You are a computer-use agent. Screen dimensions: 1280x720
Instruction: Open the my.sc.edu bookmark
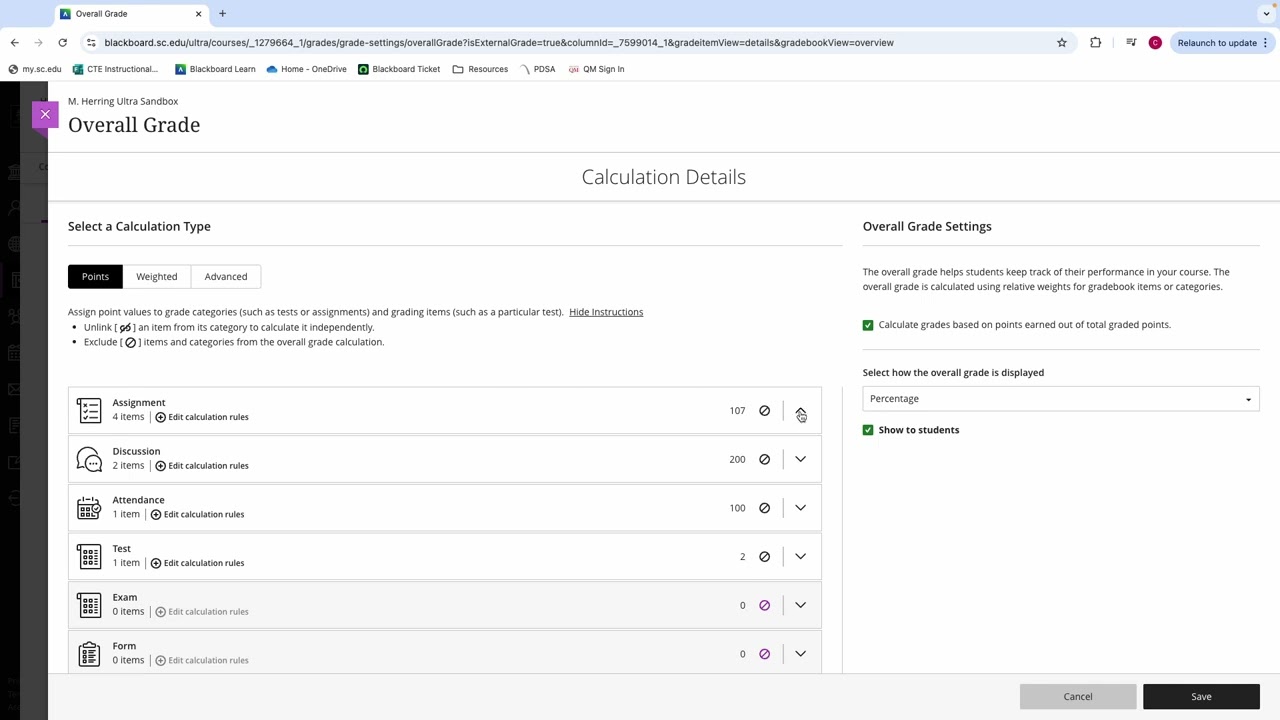coord(35,69)
